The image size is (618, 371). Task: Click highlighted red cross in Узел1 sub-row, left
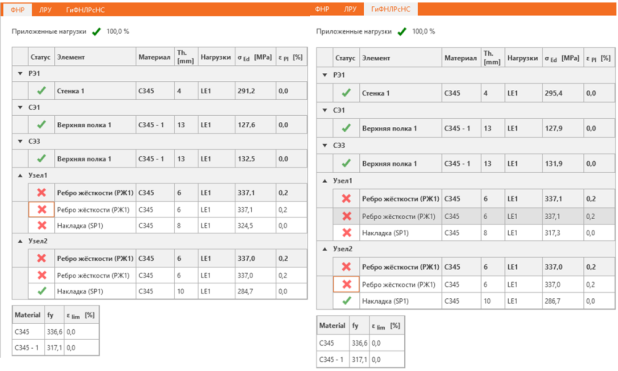(x=41, y=209)
